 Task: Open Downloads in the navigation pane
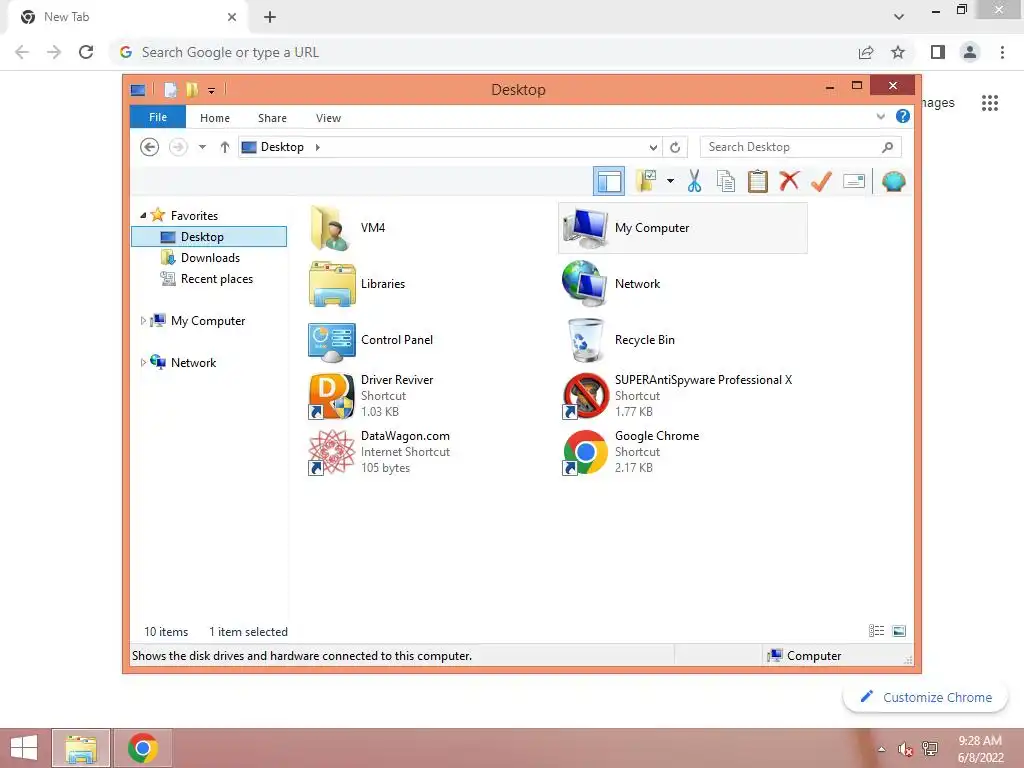click(209, 258)
